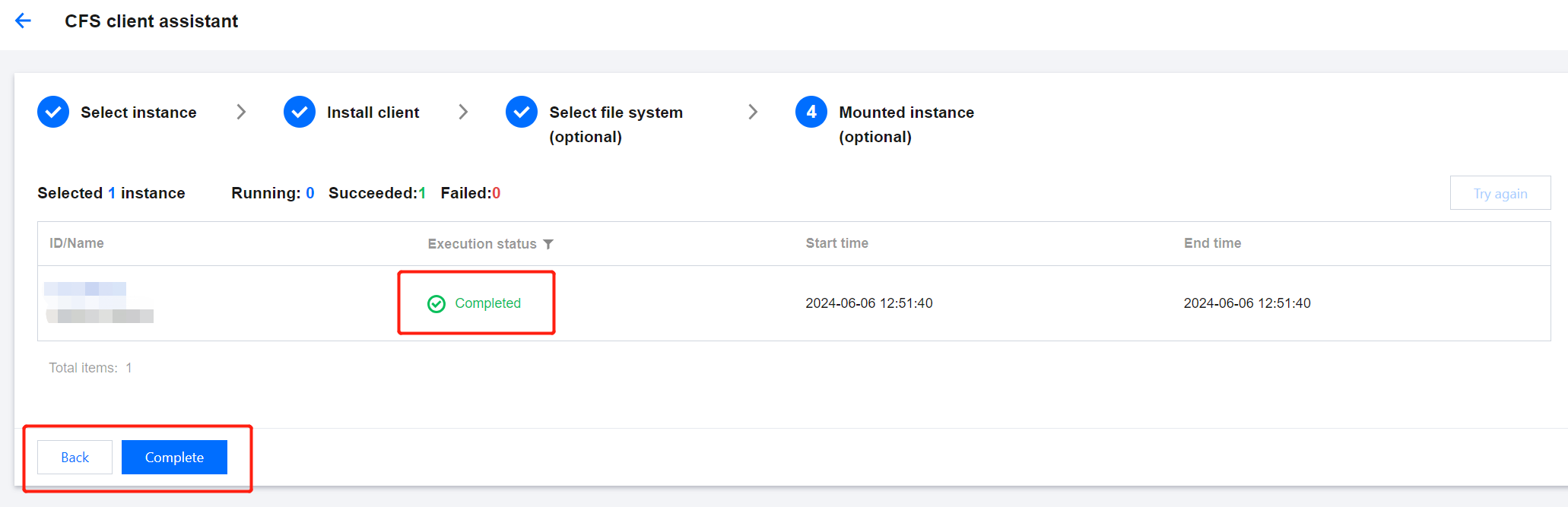Screen dimensions: 1568x507
Task: Click the ID/Name column header
Action: (77, 243)
